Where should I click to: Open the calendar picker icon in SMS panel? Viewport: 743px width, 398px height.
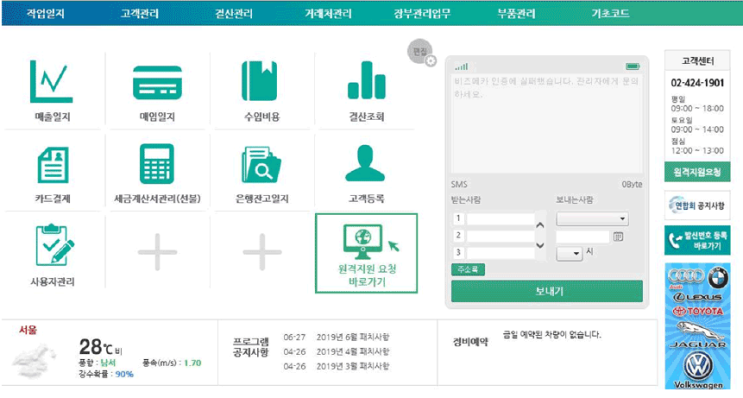coord(618,236)
